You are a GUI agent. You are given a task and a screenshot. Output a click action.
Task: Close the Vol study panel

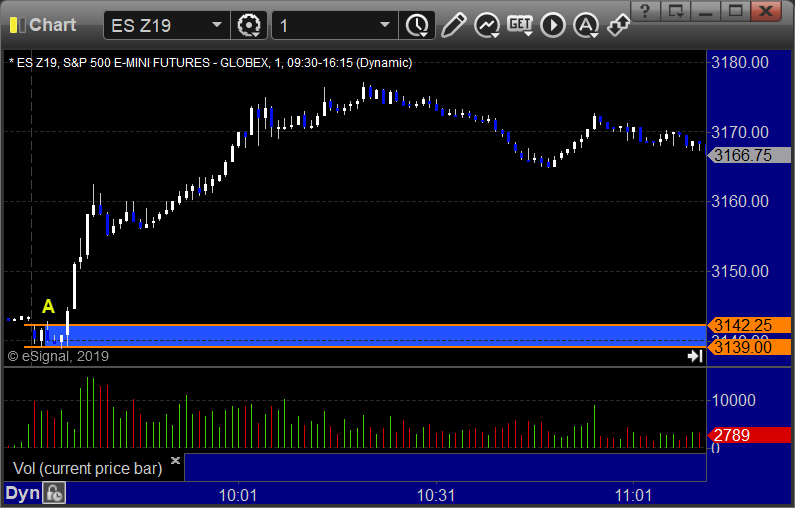coord(175,461)
